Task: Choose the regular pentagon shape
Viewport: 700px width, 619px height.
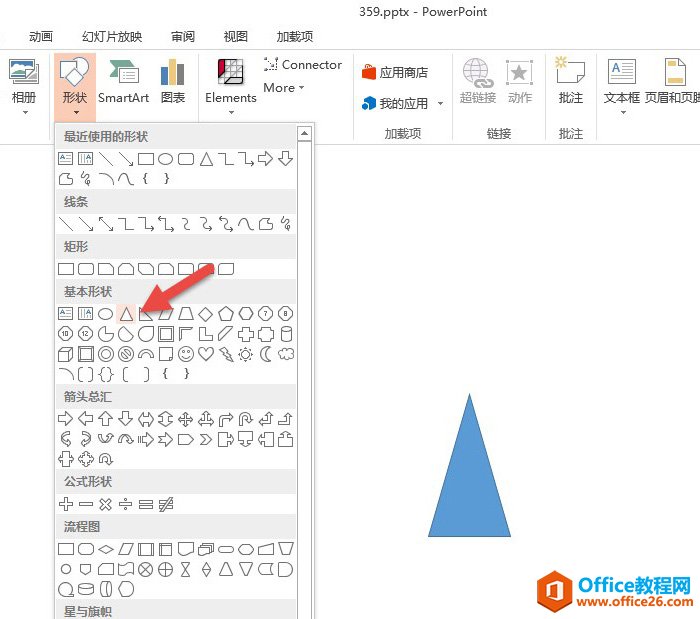Action: [226, 314]
